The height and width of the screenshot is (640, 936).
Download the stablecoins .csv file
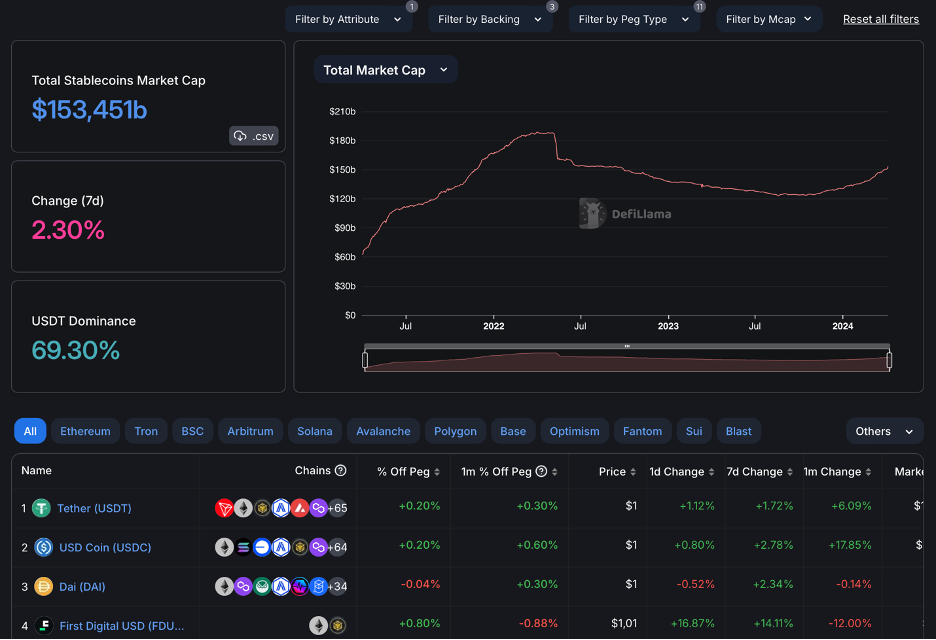[x=254, y=136]
